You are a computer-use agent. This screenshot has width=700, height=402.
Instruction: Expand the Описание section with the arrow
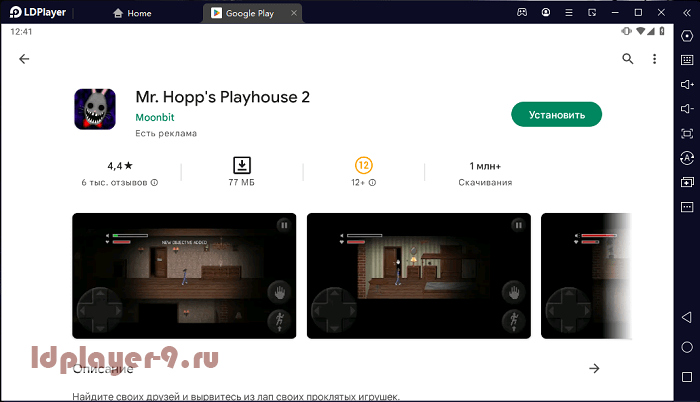point(594,368)
